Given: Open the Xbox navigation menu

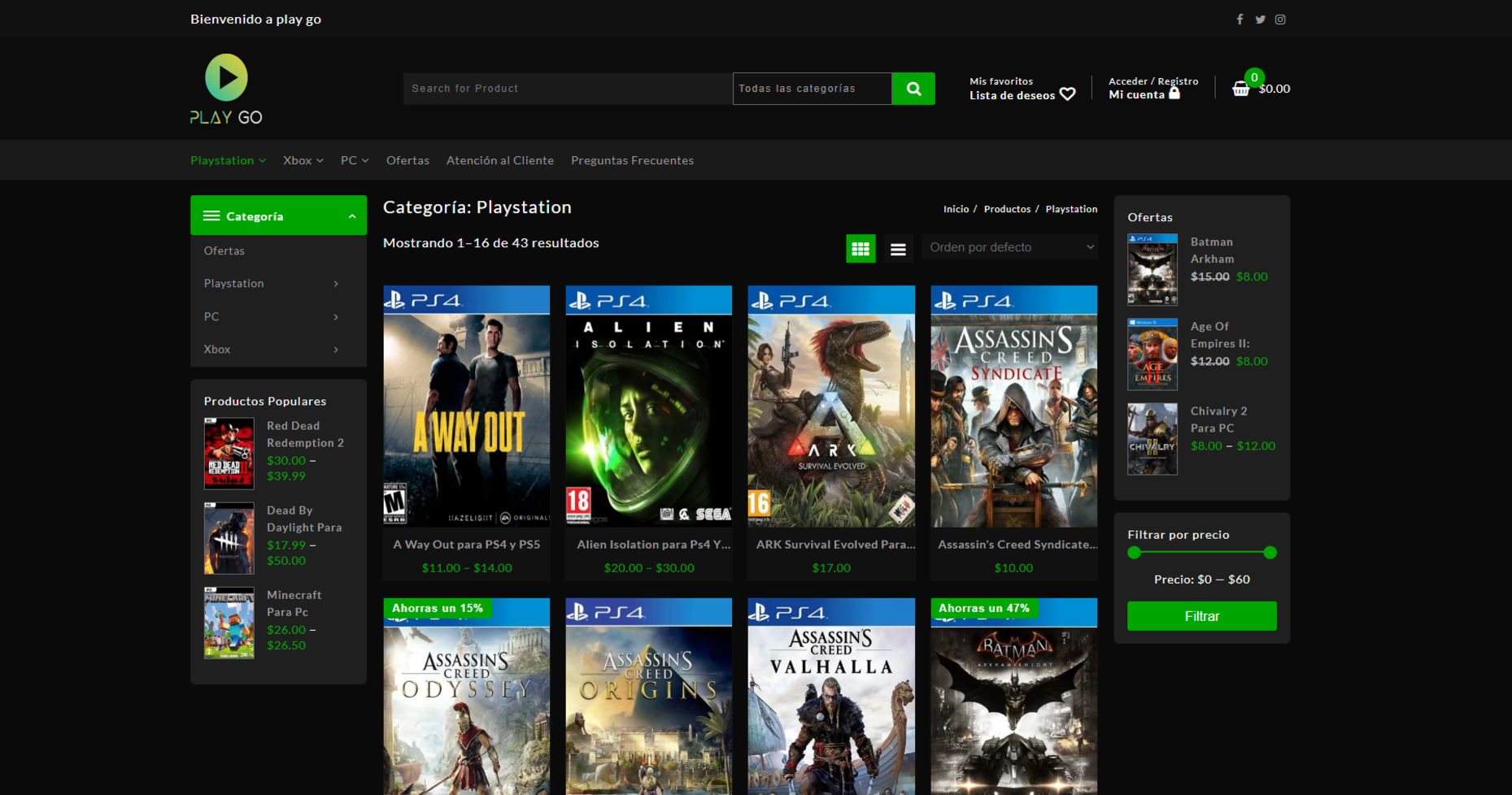Looking at the screenshot, I should [x=303, y=160].
